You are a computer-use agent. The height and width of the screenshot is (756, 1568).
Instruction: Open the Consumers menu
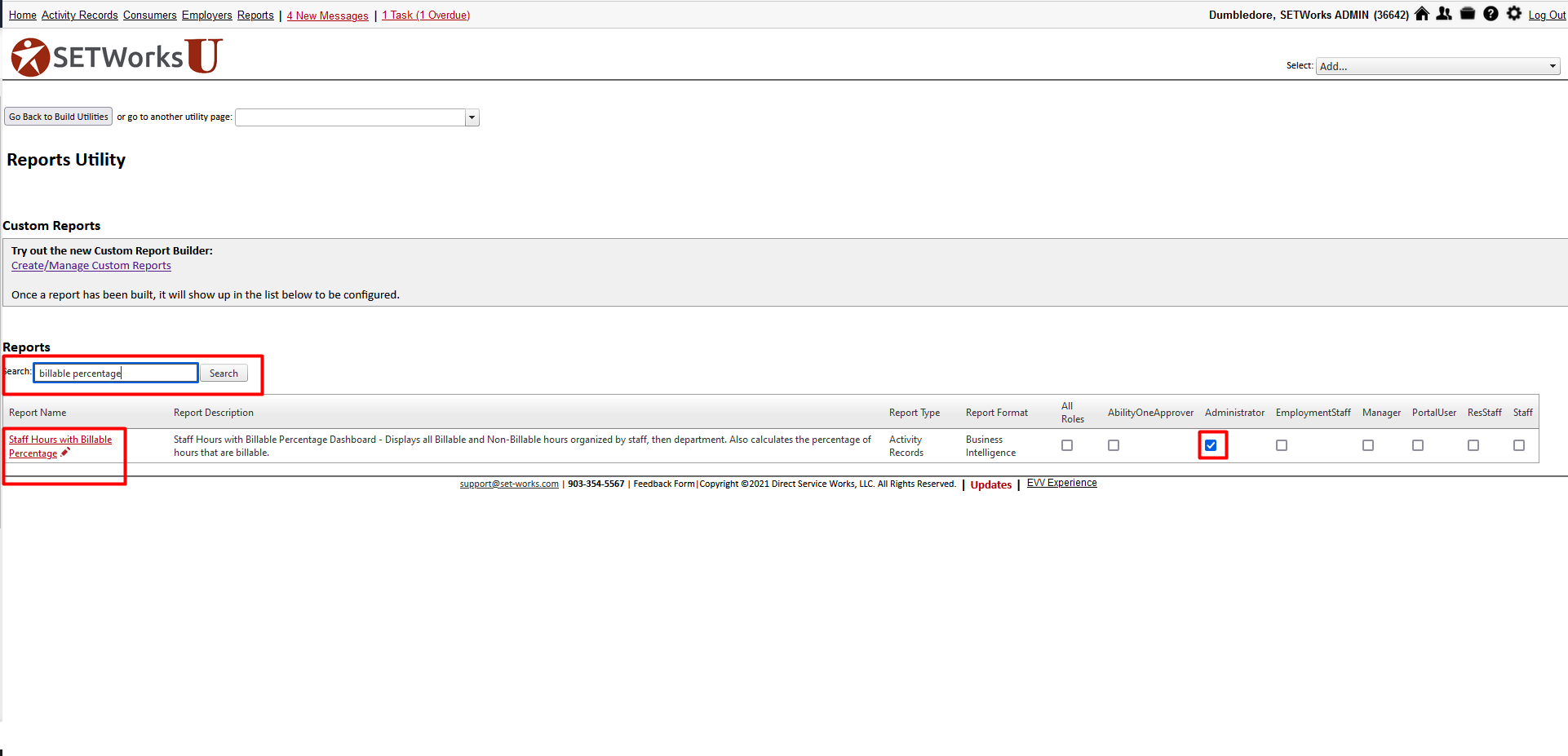click(x=150, y=15)
